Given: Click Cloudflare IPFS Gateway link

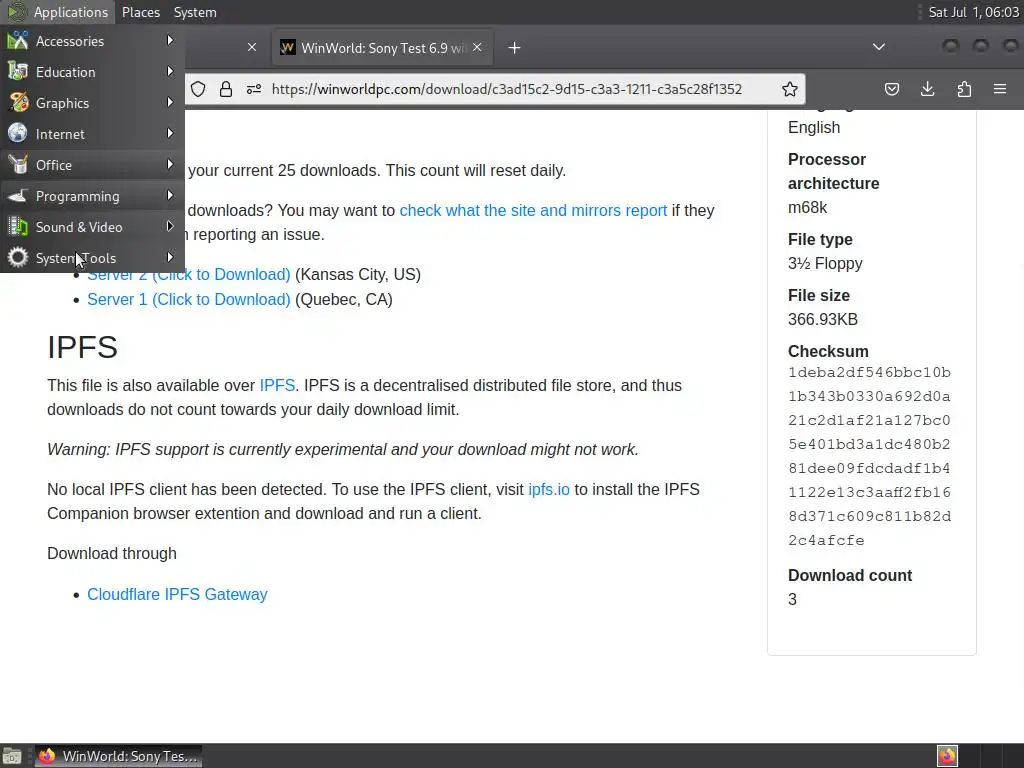Looking at the screenshot, I should click(177, 594).
